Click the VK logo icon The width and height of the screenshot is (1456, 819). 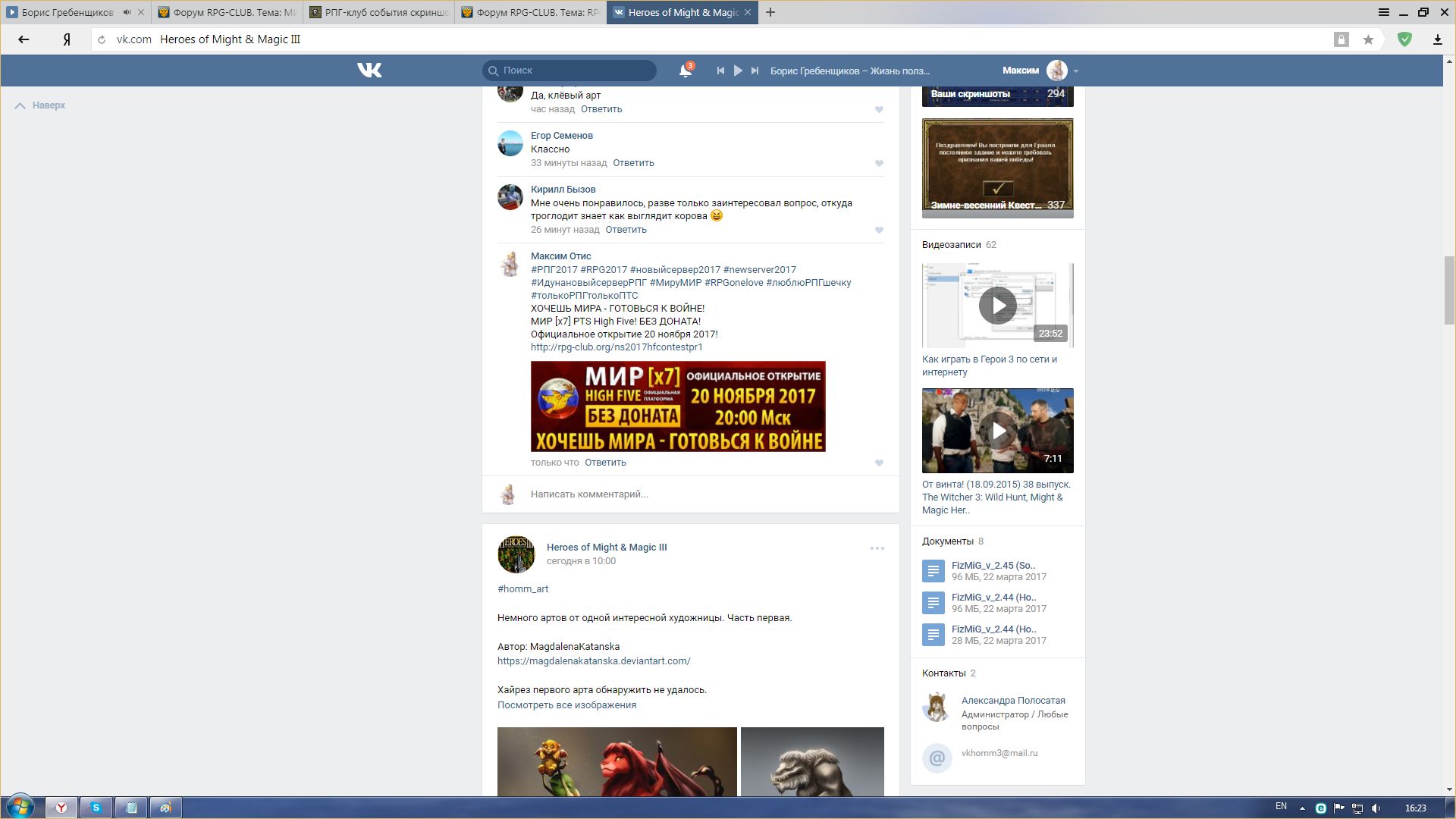pyautogui.click(x=369, y=71)
